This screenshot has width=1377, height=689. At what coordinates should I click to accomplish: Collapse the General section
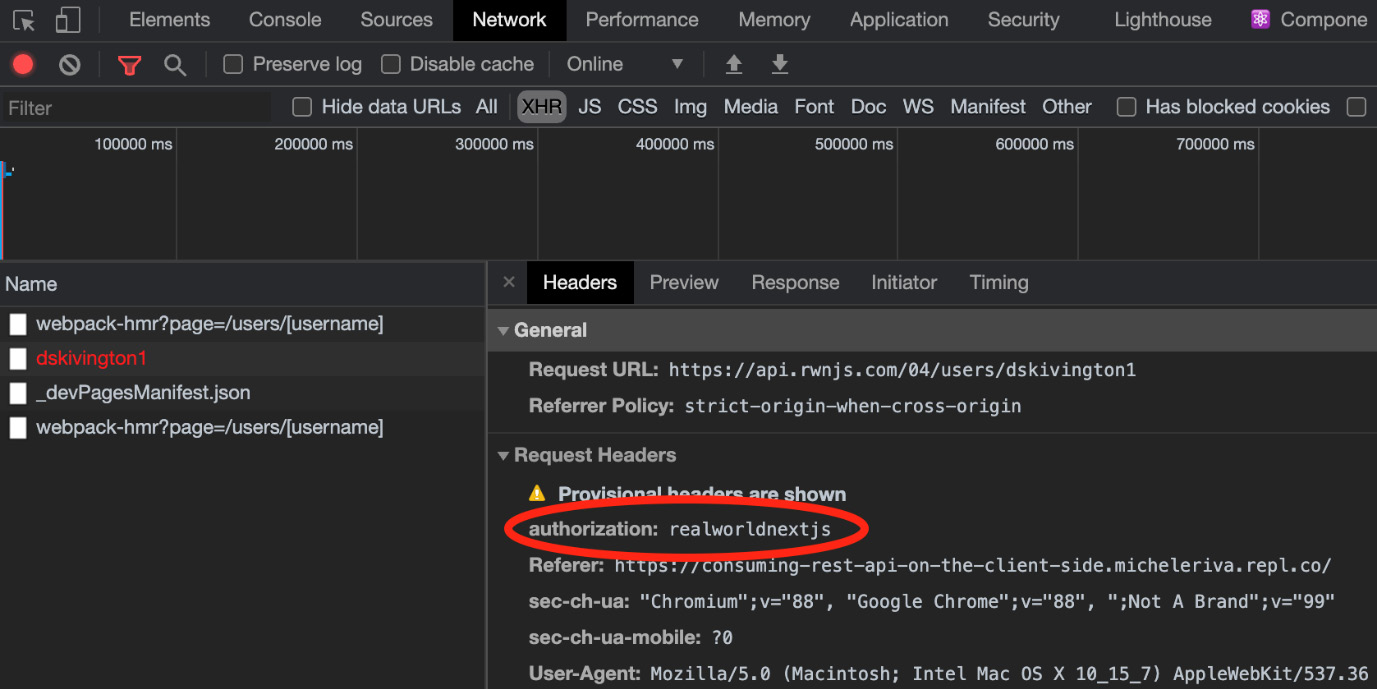[503, 330]
